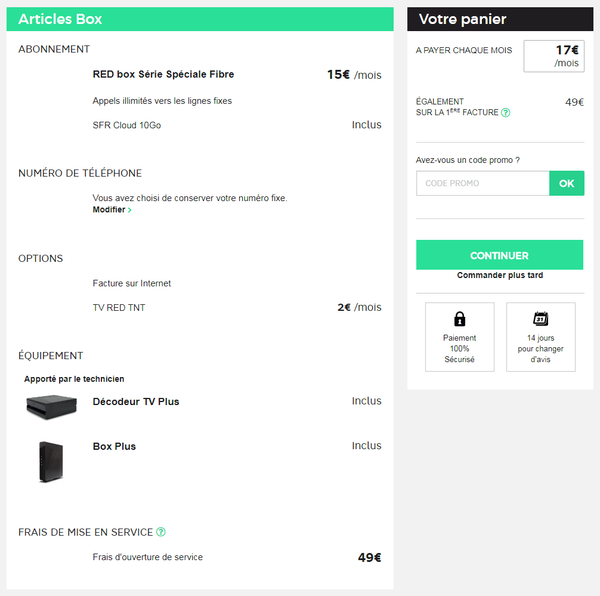This screenshot has width=600, height=596.
Task: Click the 17€ /mois monthly total box
Action: tap(553, 56)
